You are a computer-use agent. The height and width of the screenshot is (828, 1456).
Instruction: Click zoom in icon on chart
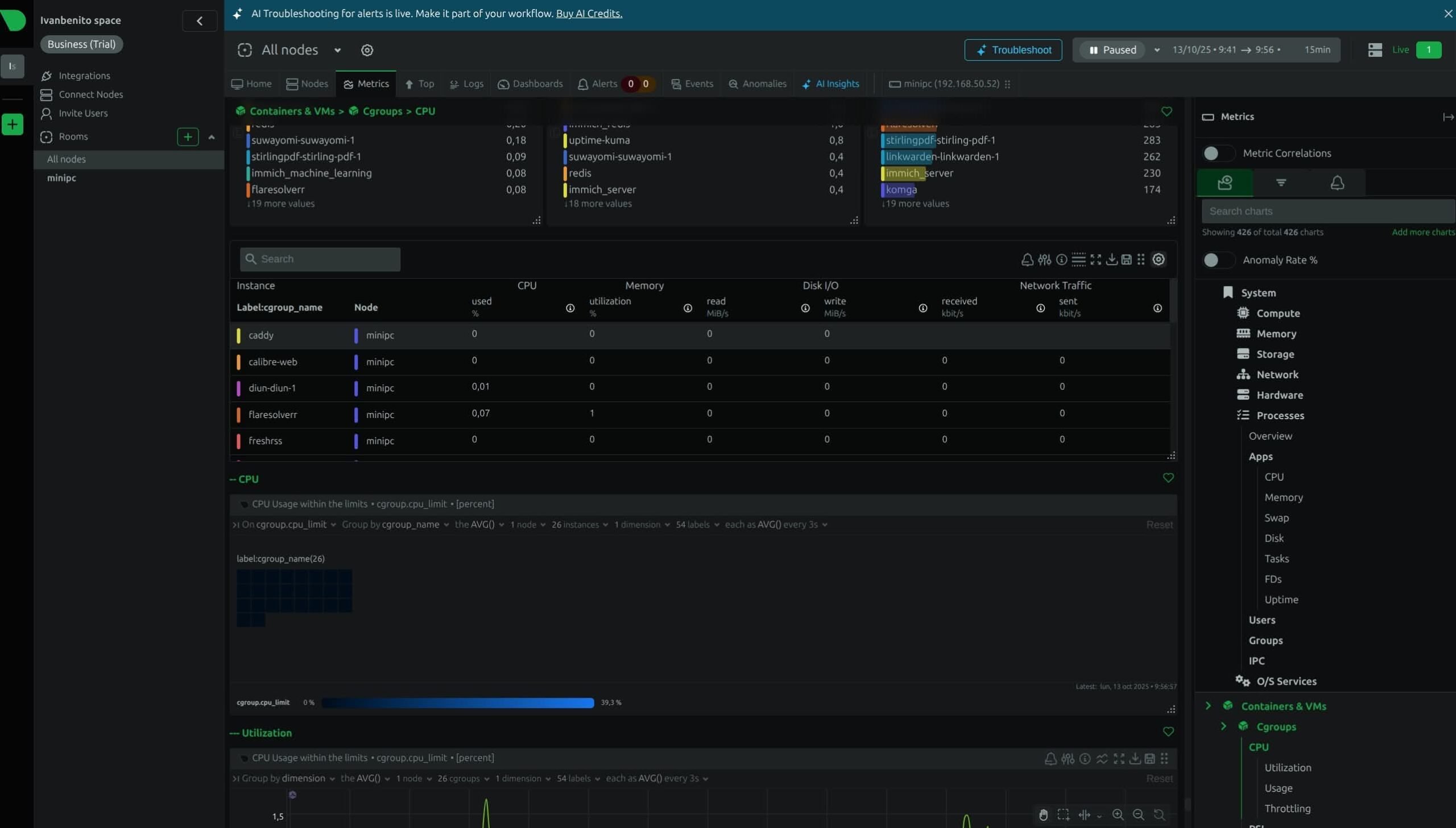pyautogui.click(x=1118, y=814)
